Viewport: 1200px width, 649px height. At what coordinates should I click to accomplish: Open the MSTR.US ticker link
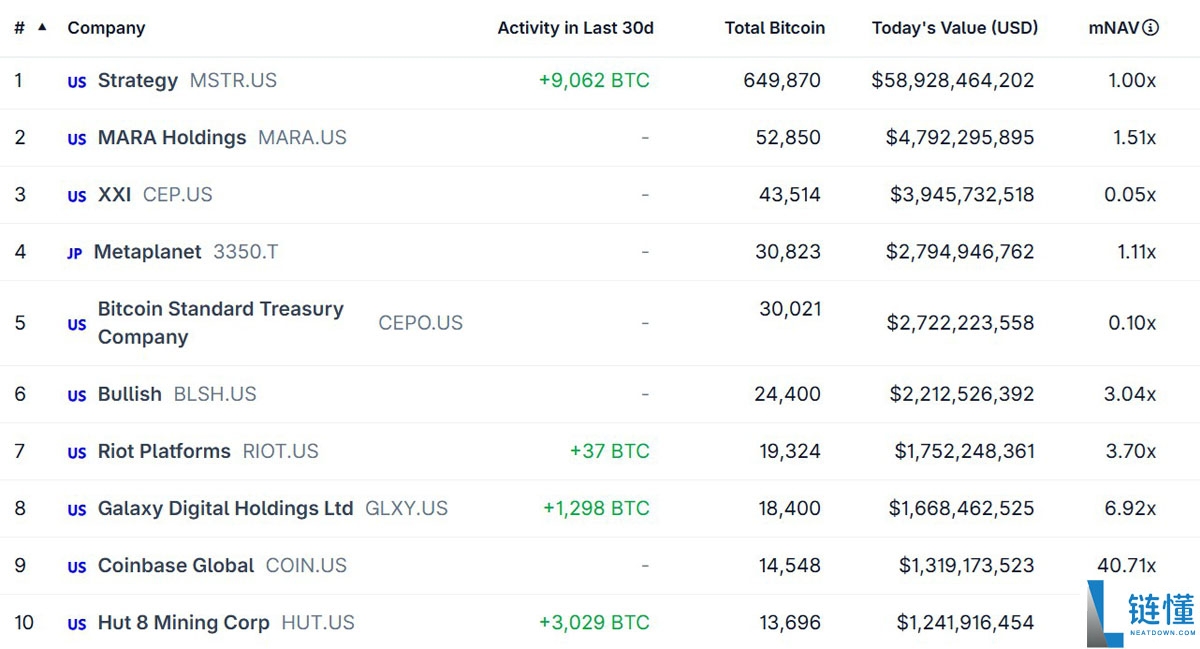[233, 81]
